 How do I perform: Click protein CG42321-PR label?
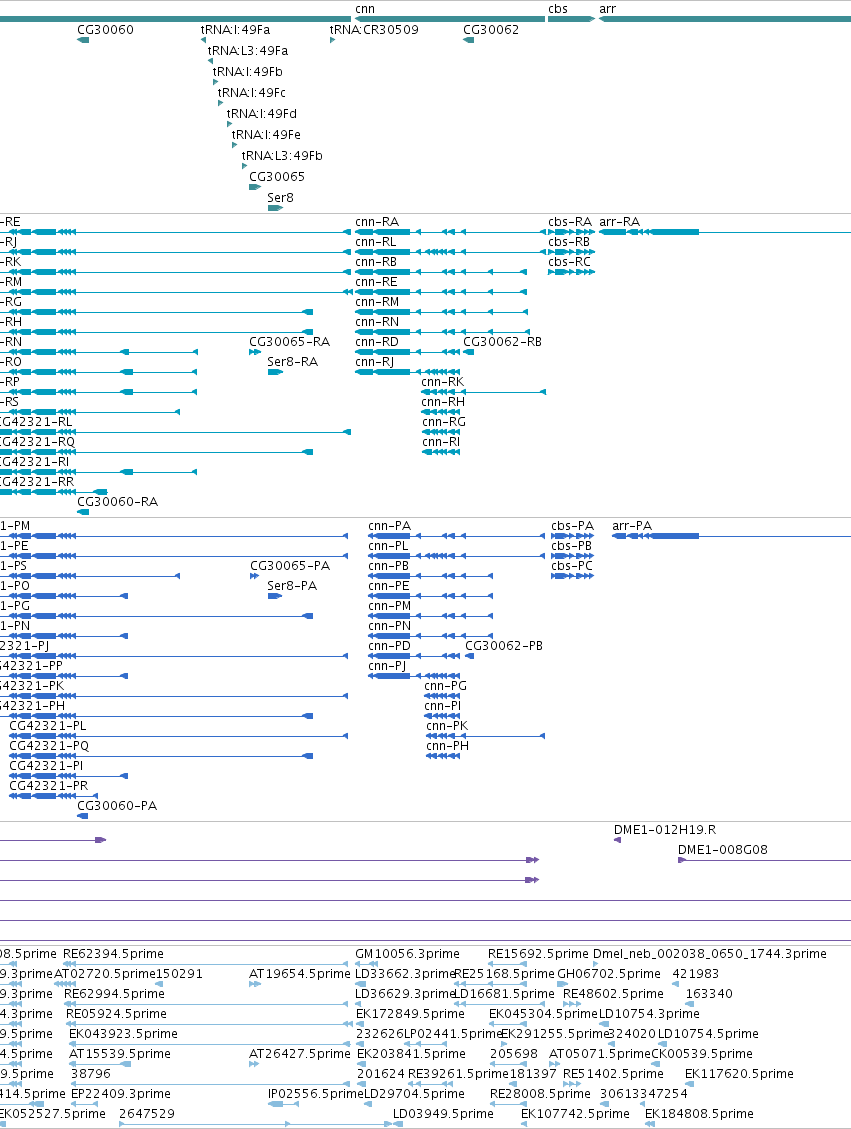click(49, 786)
